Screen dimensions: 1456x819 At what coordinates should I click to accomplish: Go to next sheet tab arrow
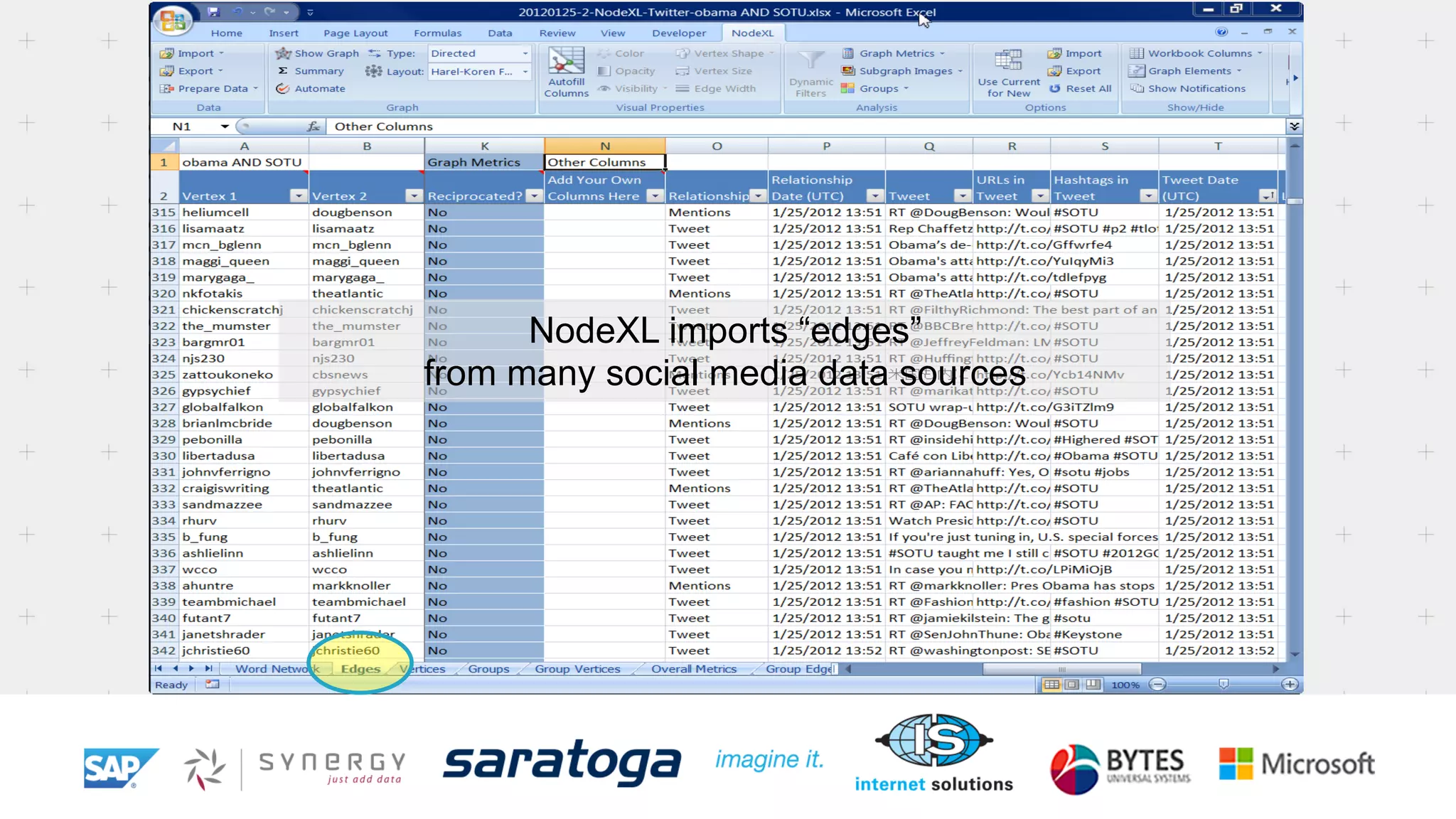point(191,668)
